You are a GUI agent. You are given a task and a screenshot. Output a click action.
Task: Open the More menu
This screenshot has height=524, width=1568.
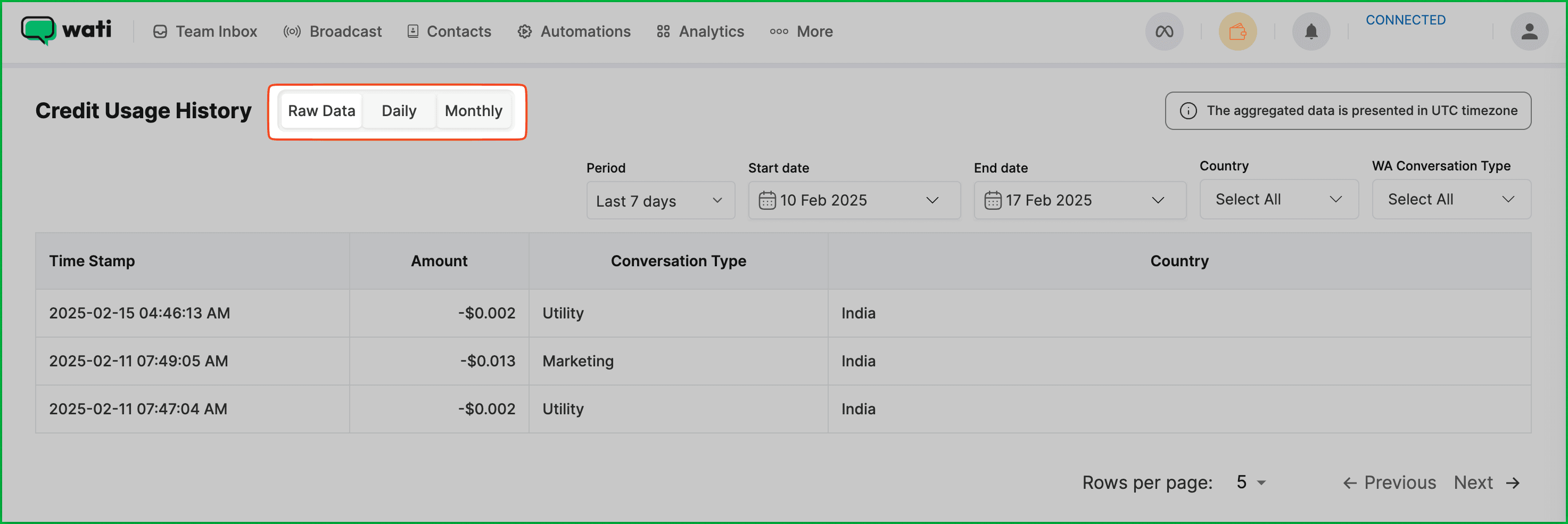[802, 31]
